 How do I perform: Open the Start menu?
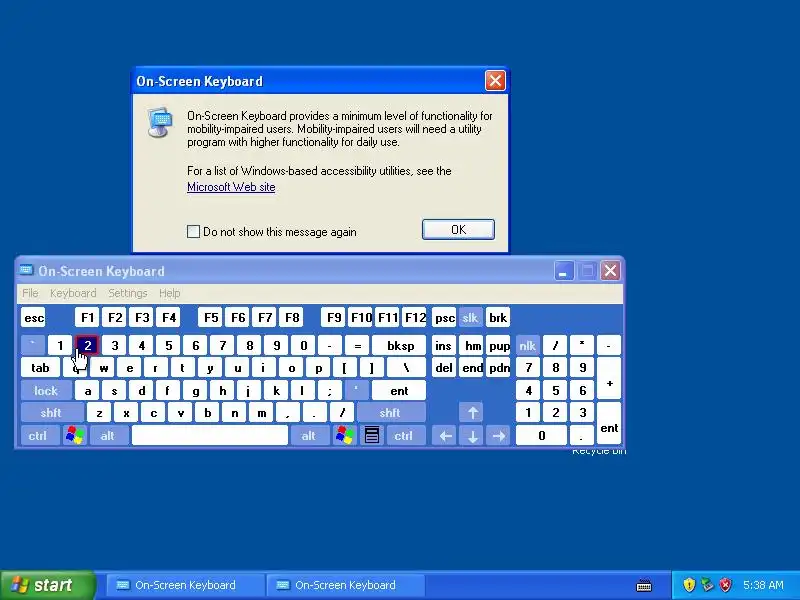pyautogui.click(x=47, y=585)
